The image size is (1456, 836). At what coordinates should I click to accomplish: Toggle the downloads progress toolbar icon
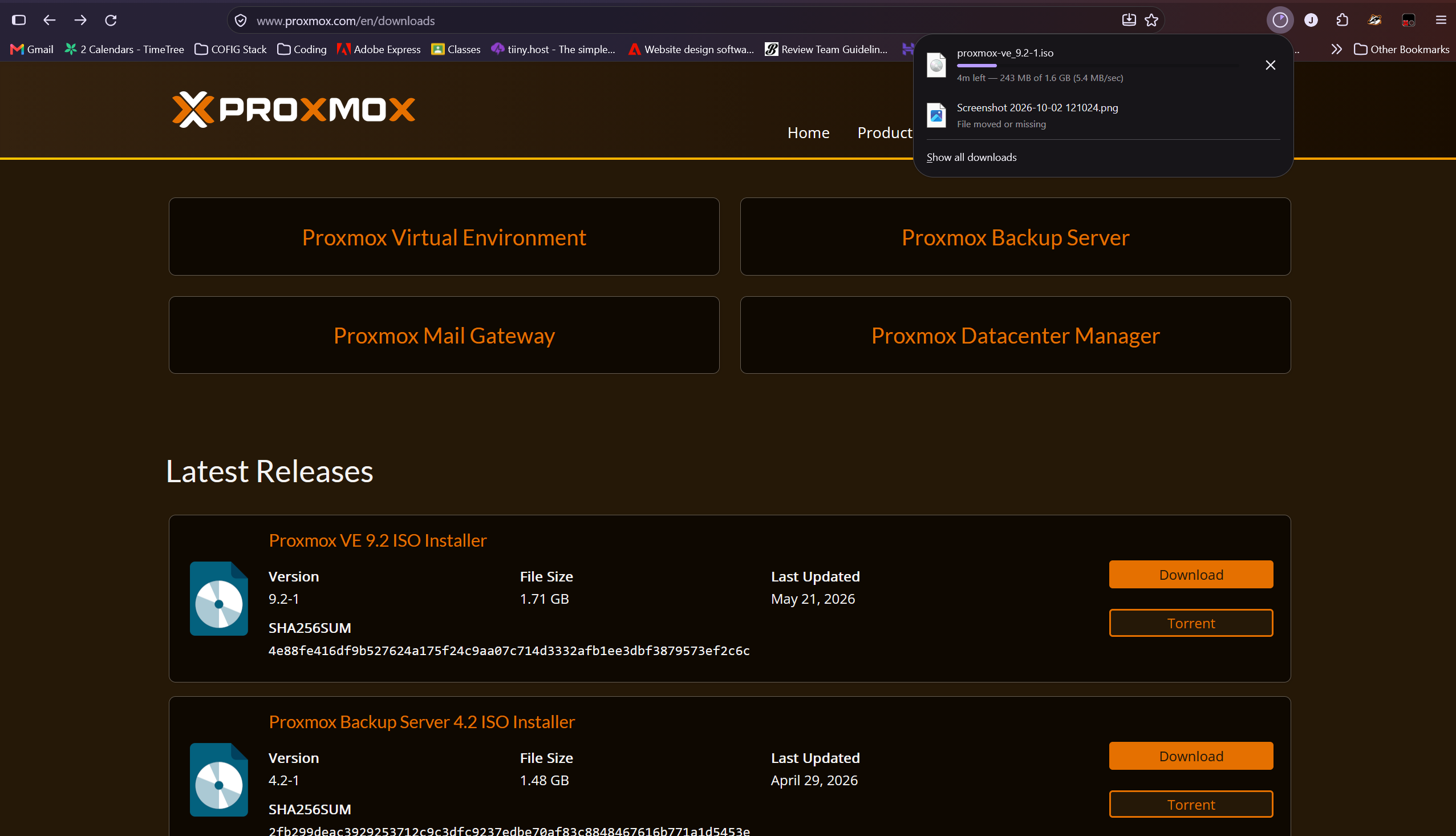click(x=1280, y=20)
